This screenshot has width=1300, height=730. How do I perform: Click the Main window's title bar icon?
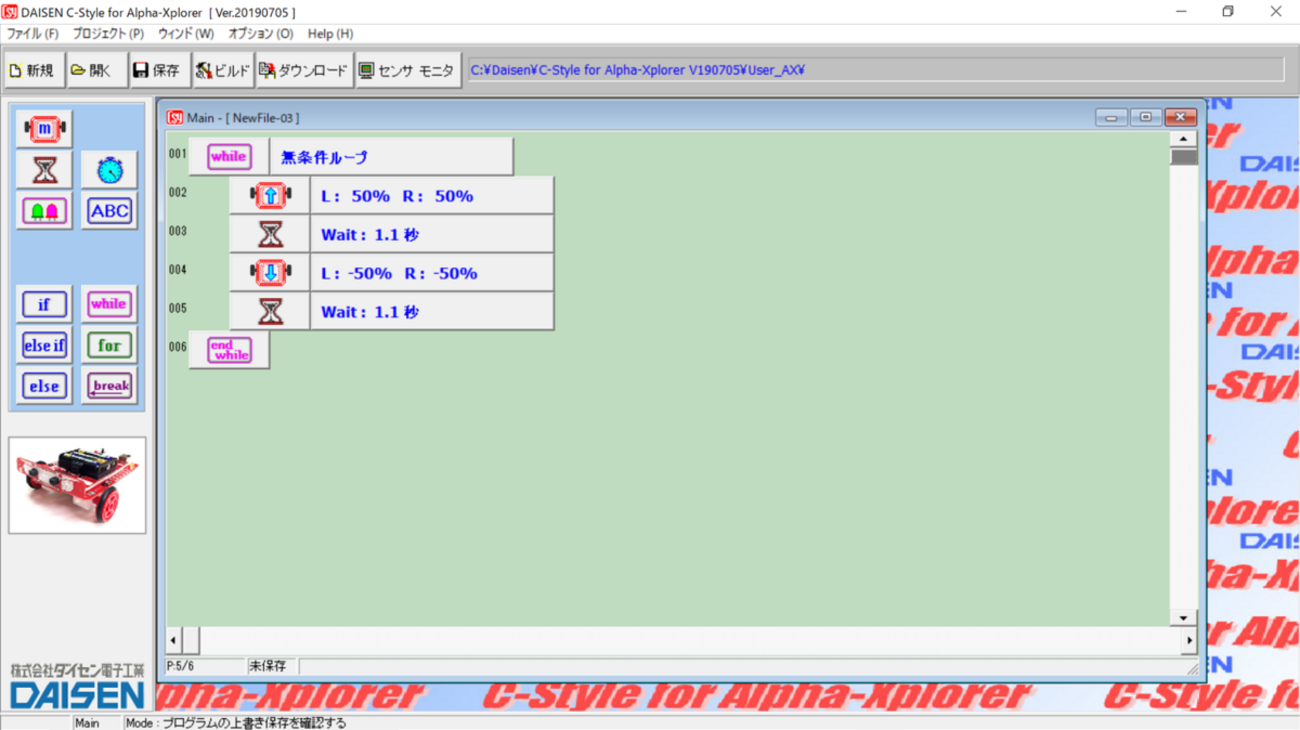pyautogui.click(x=175, y=118)
